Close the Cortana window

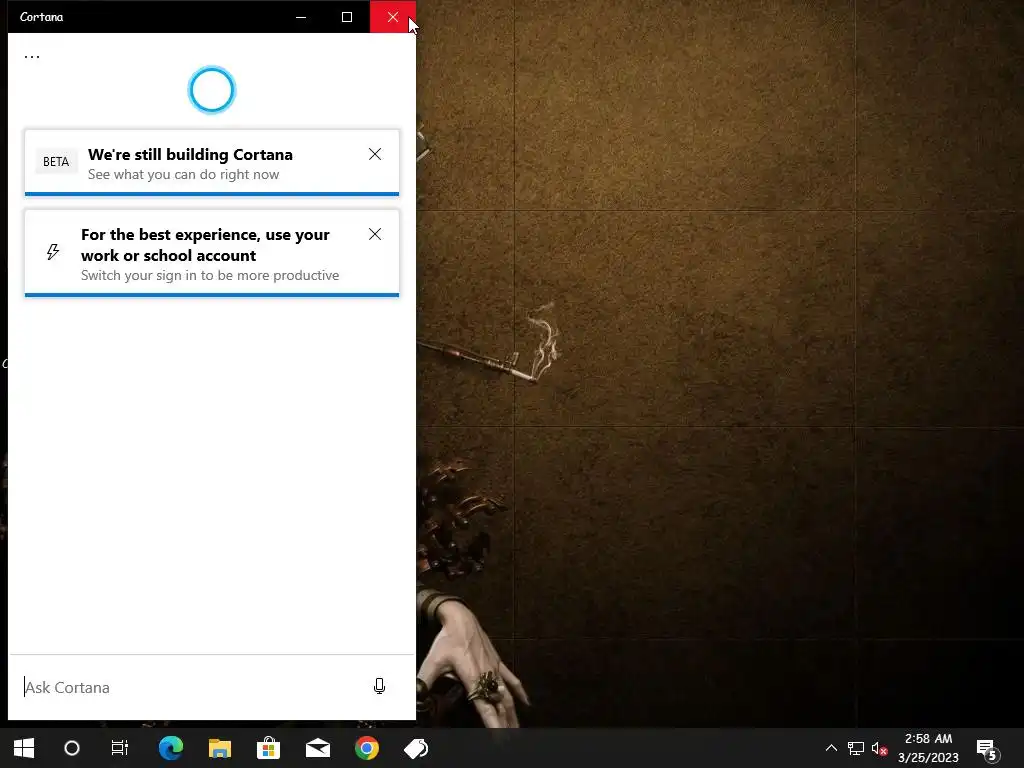click(x=392, y=17)
